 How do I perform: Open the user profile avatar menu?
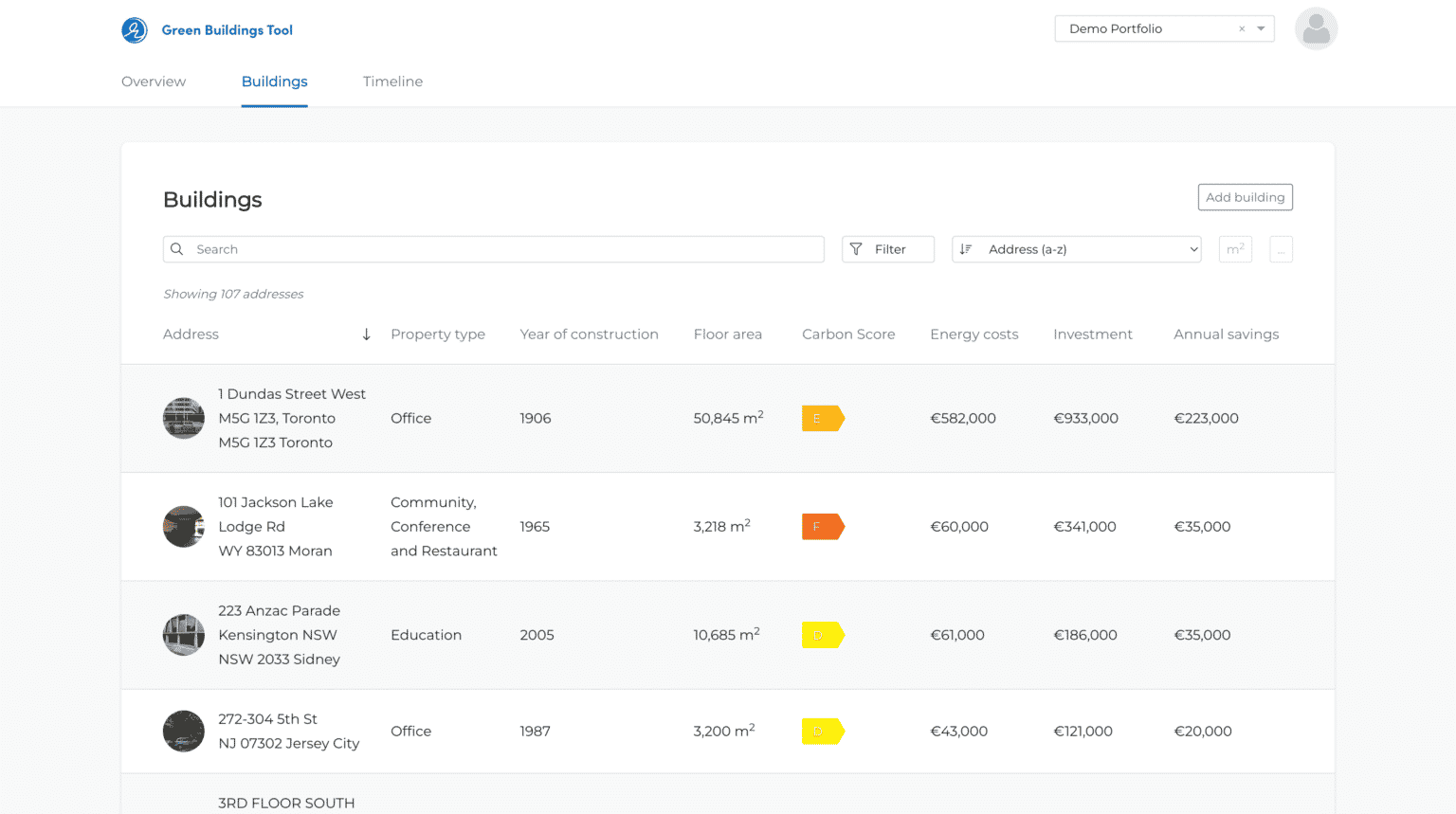coord(1316,29)
